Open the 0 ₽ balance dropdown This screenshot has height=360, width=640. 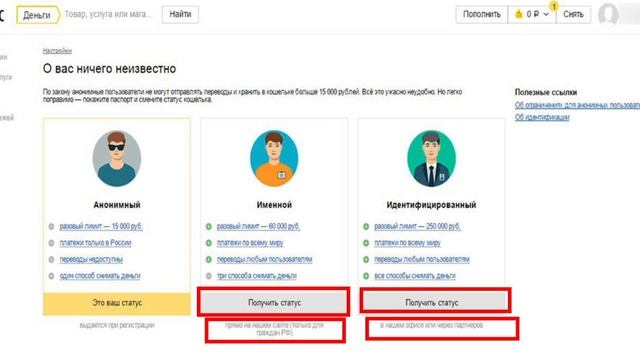532,14
